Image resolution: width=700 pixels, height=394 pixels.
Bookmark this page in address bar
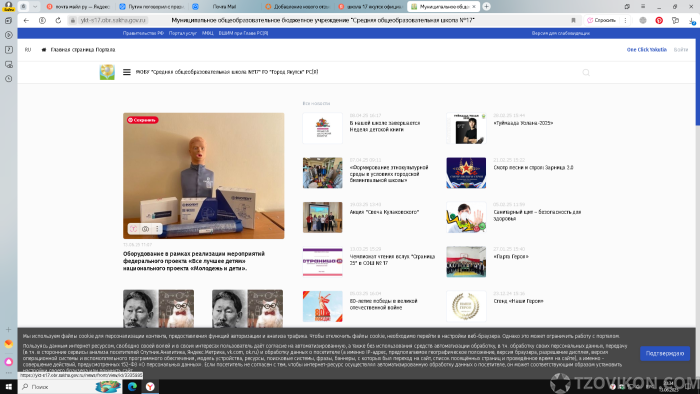coord(573,21)
